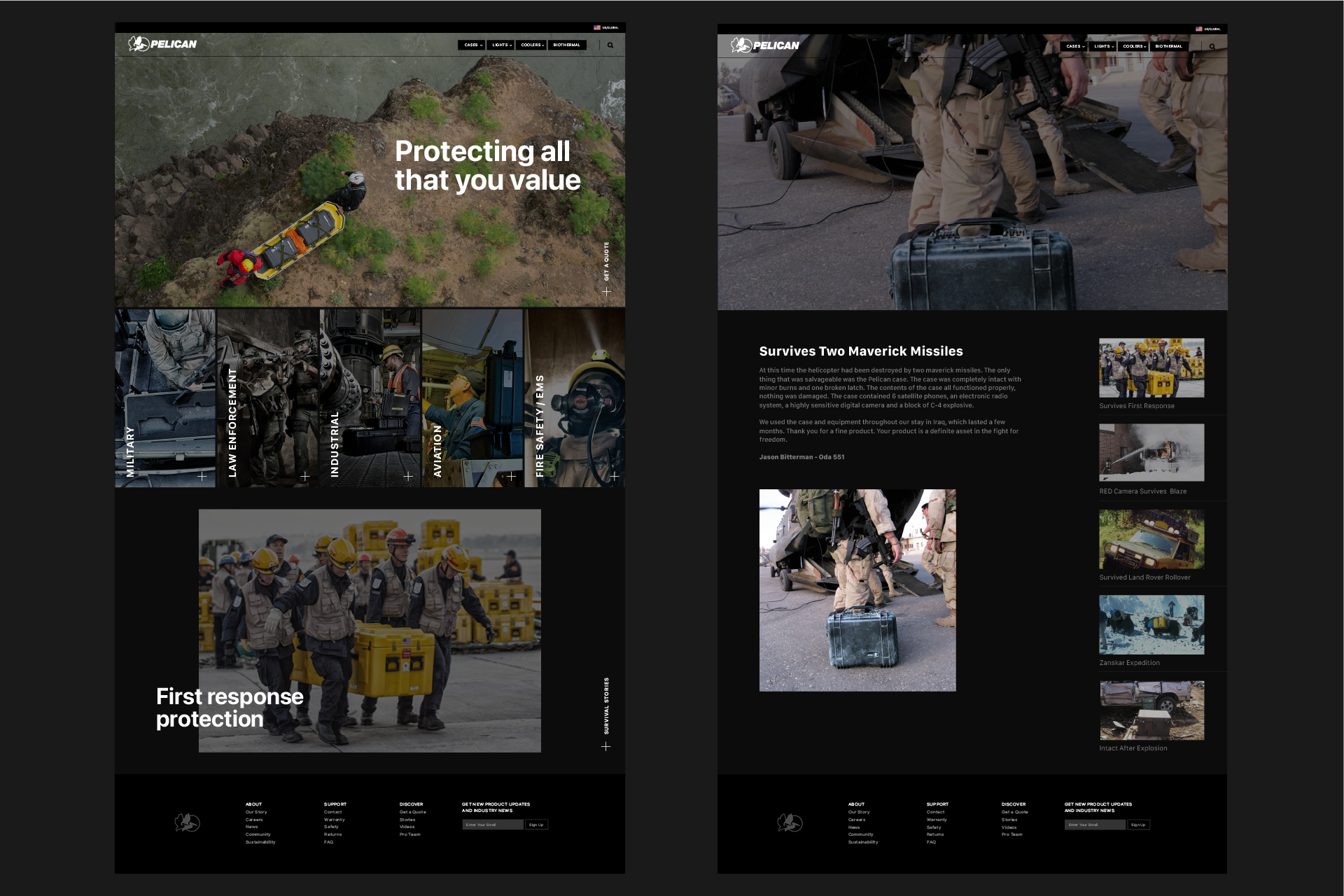1344x896 pixels.
Task: Expand the Cases dropdown on left page
Action: click(x=473, y=45)
